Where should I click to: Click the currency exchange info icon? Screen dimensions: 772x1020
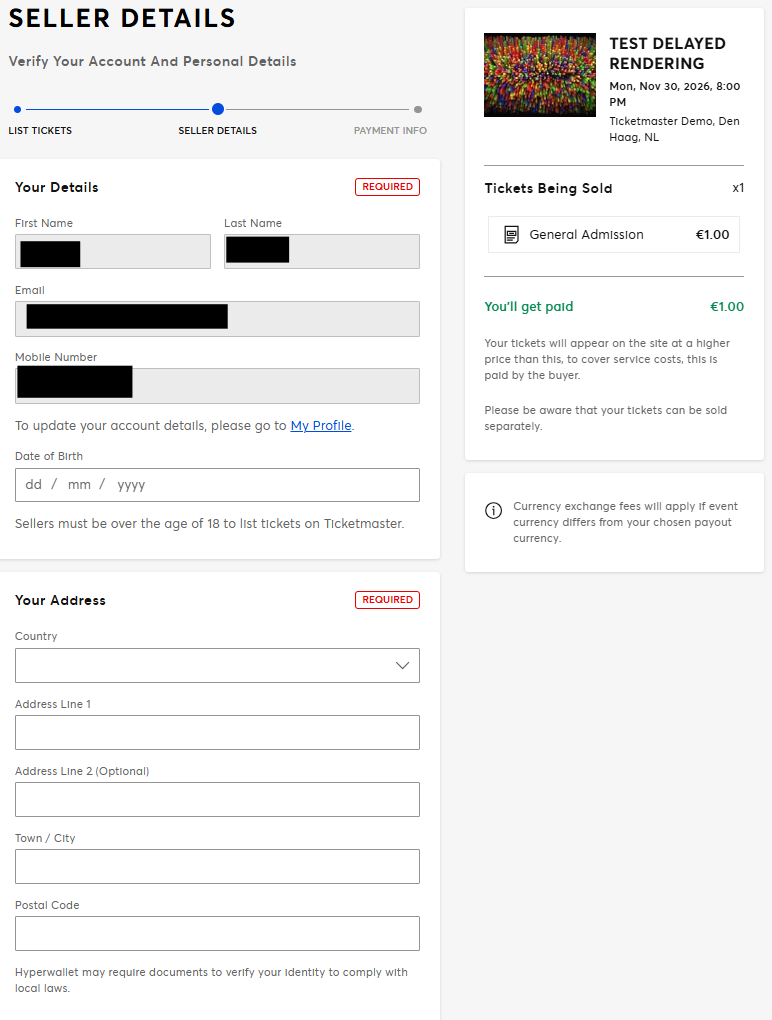[493, 511]
